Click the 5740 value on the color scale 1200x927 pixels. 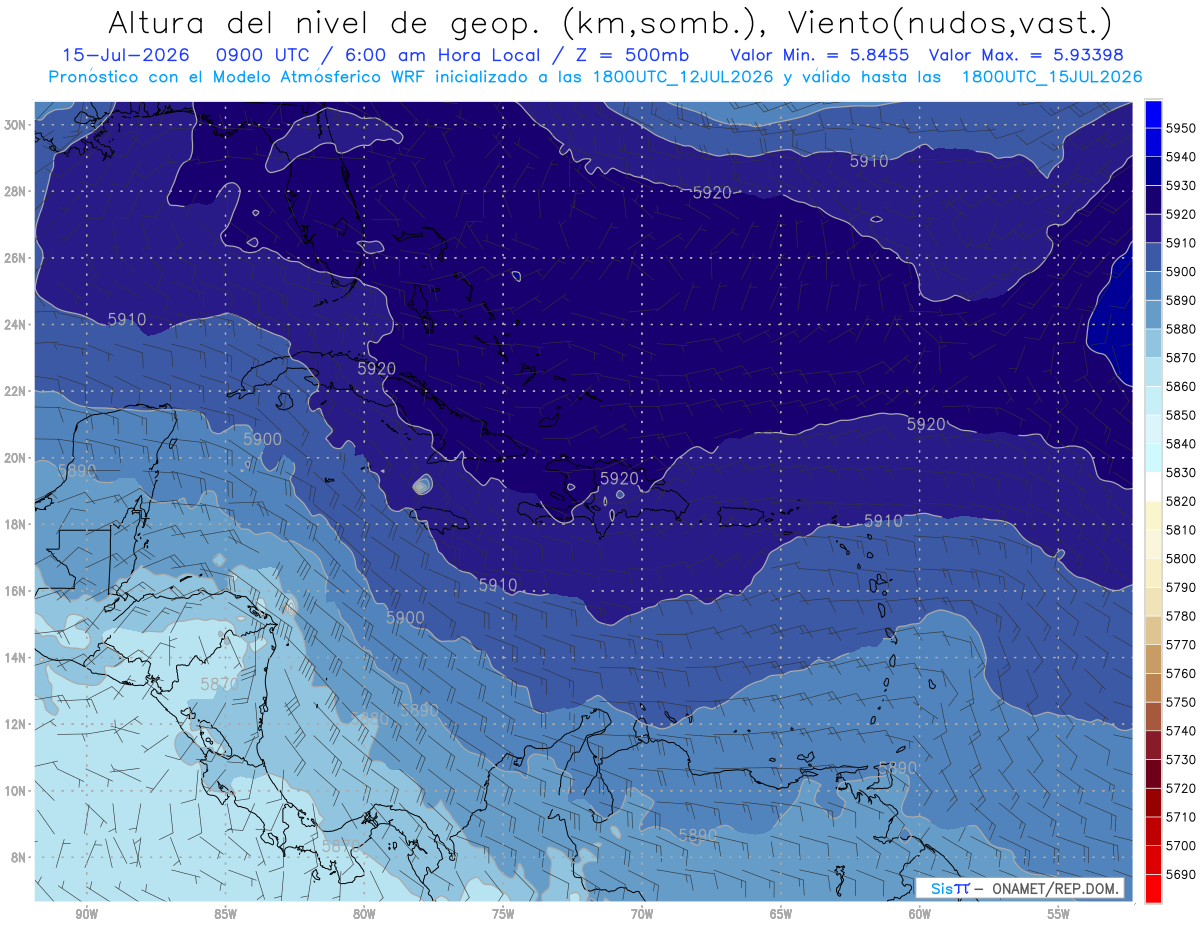[x=1181, y=731]
